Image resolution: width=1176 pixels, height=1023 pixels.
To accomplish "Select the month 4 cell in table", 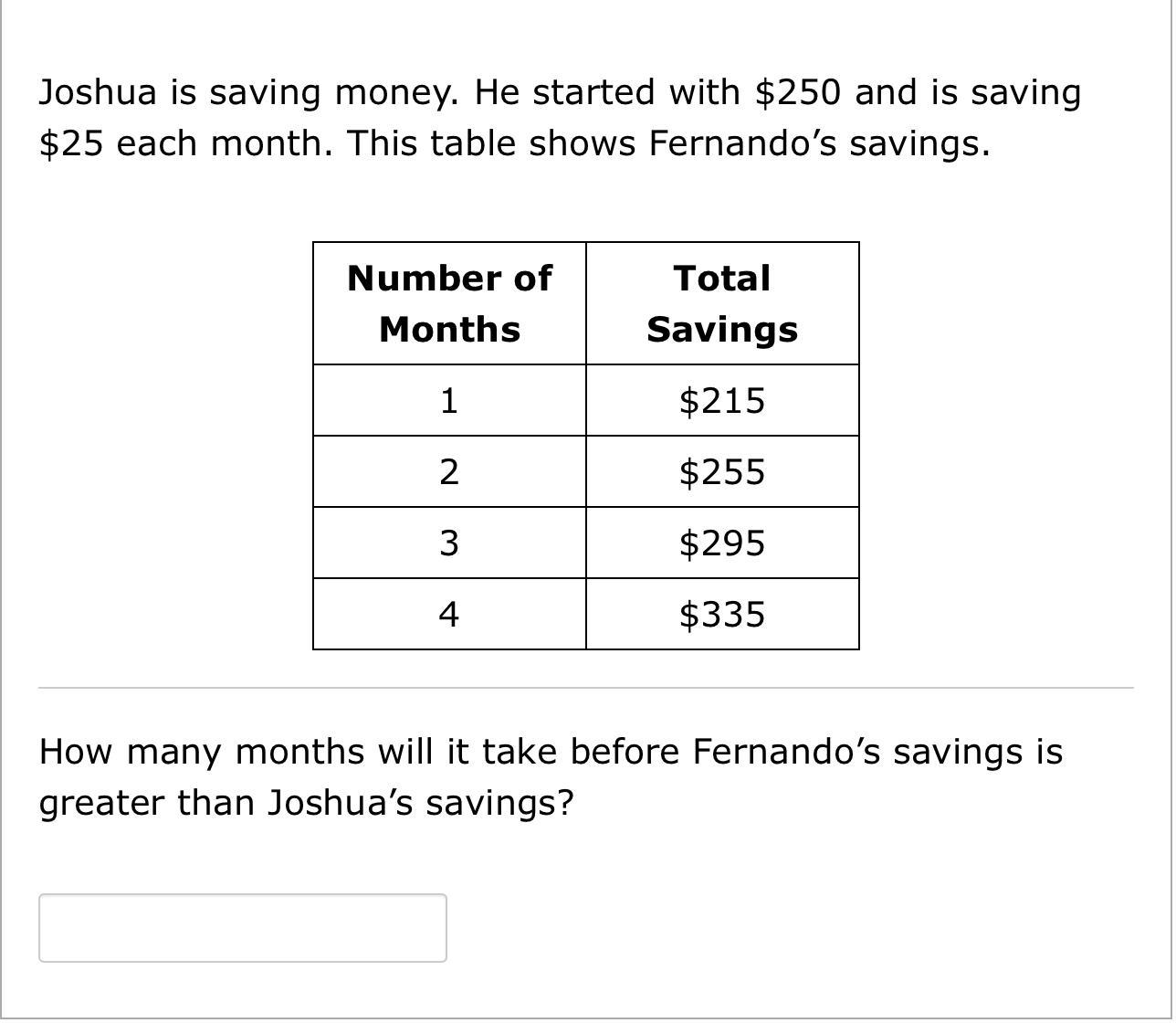I will (449, 615).
